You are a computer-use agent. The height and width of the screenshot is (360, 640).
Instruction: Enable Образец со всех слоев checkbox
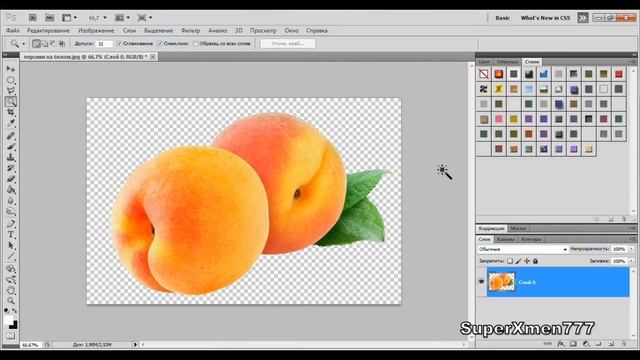[196, 44]
